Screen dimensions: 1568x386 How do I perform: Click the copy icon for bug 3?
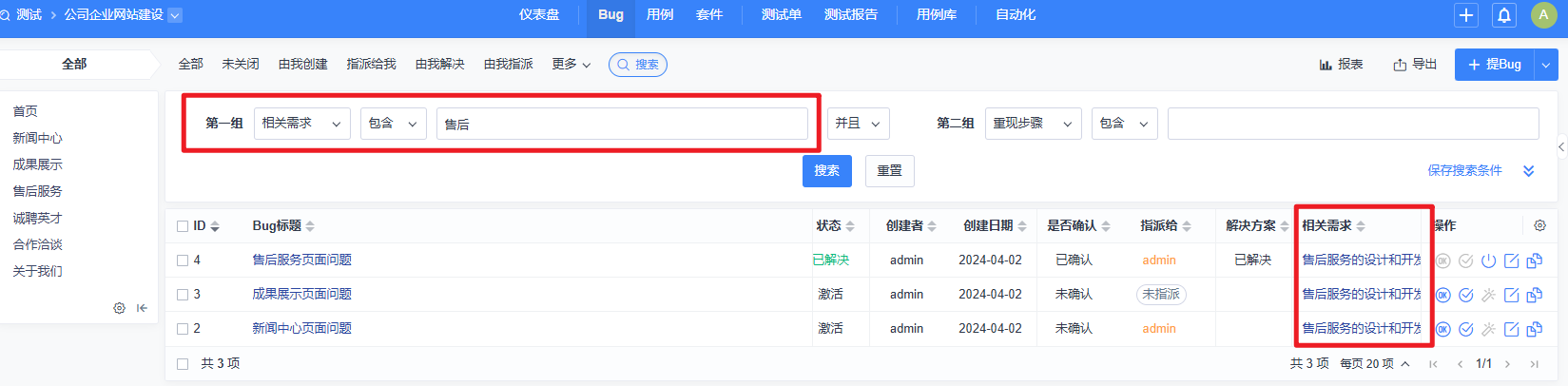1534,295
